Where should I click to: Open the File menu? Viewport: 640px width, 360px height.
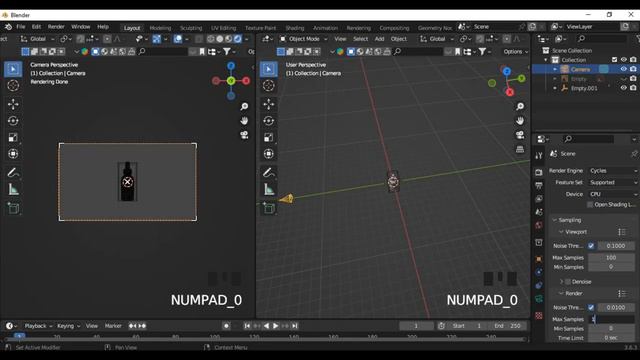click(21, 27)
